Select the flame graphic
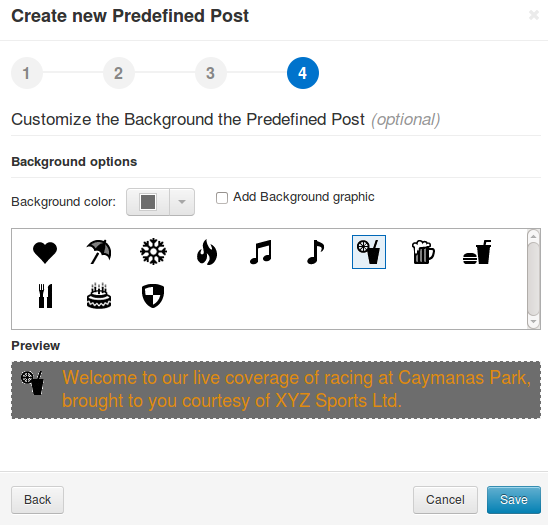Image resolution: width=548 pixels, height=525 pixels. 207,252
